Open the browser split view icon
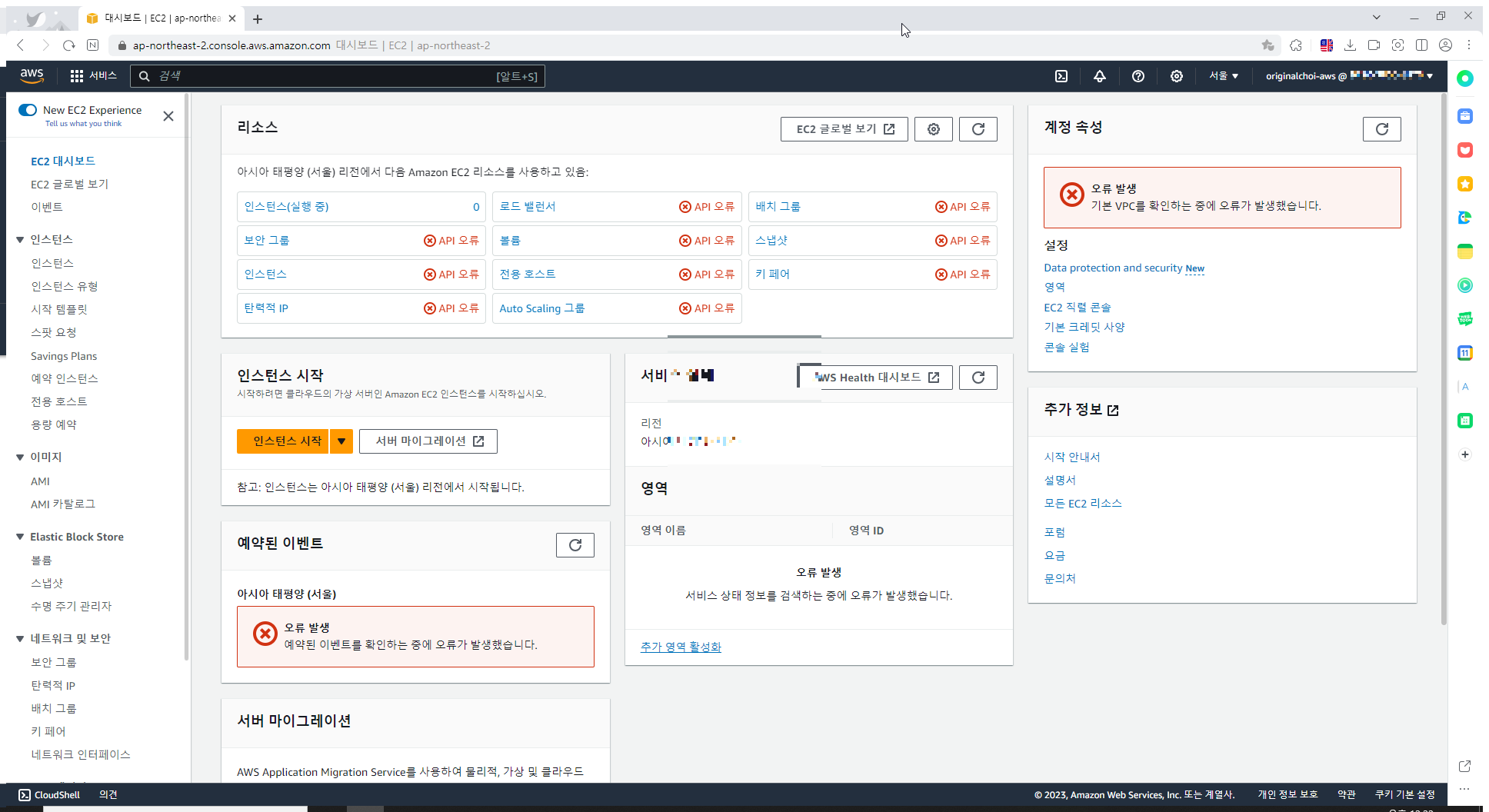Viewport: 1489px width, 812px height. [x=1421, y=45]
